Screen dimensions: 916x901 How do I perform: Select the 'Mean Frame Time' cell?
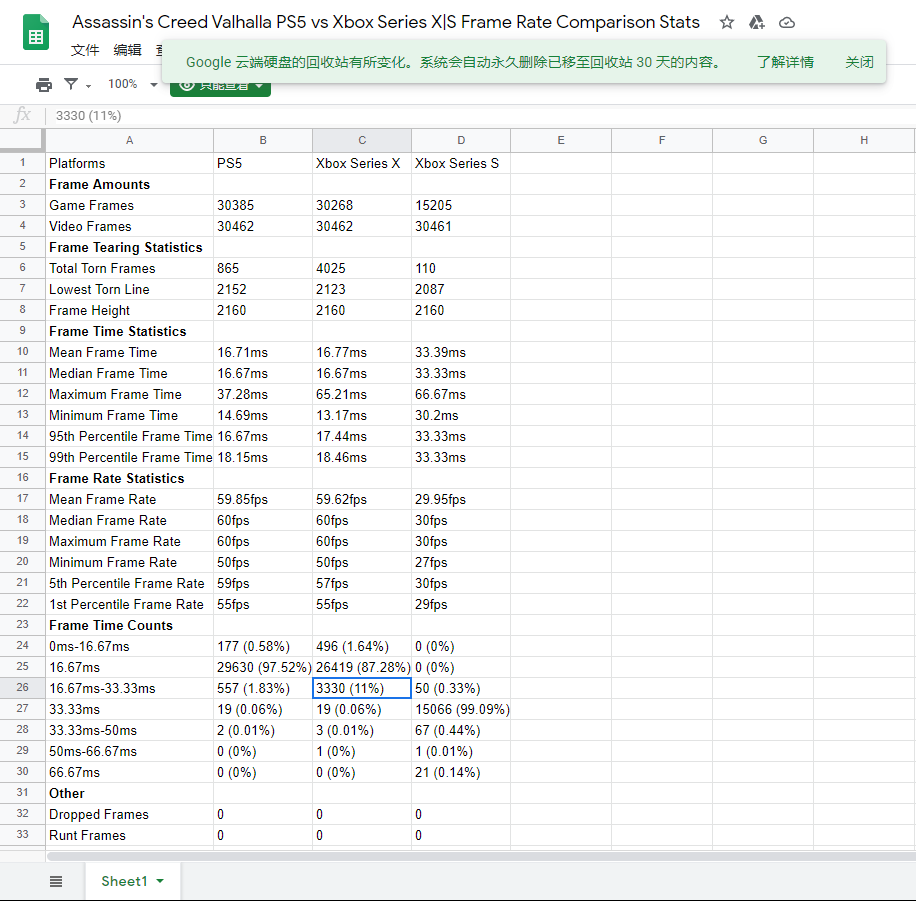pos(129,352)
